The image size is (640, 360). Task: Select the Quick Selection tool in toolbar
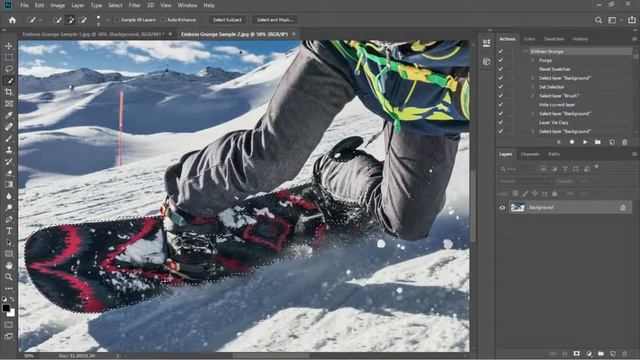pyautogui.click(x=9, y=81)
